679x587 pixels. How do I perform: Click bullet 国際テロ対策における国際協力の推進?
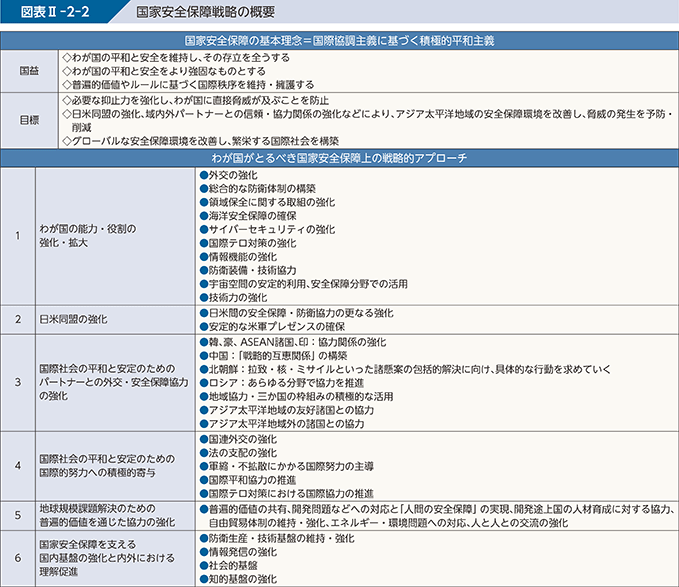point(287,494)
